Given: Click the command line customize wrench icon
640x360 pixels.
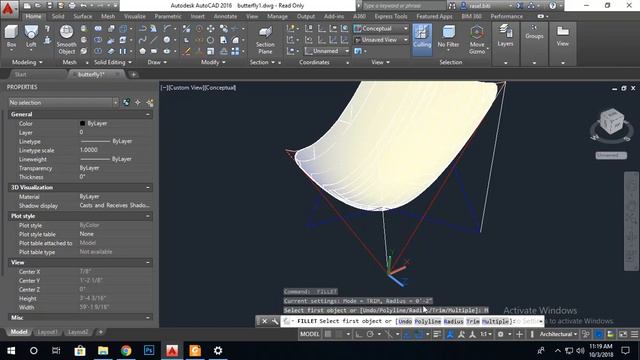Looking at the screenshot, I should click(x=275, y=321).
